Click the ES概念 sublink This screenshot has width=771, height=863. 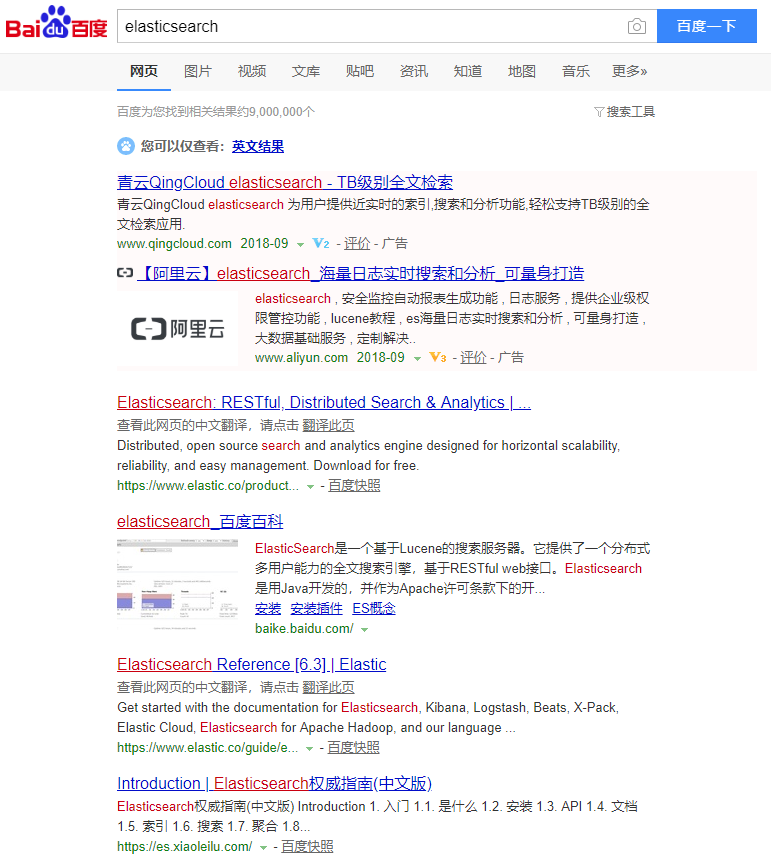coord(374,609)
